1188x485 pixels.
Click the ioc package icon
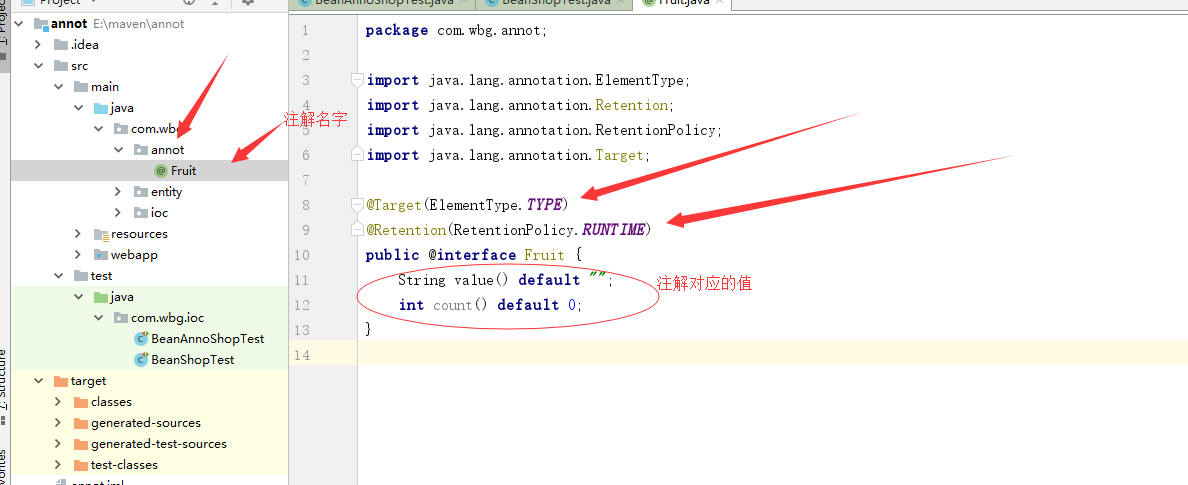141,213
